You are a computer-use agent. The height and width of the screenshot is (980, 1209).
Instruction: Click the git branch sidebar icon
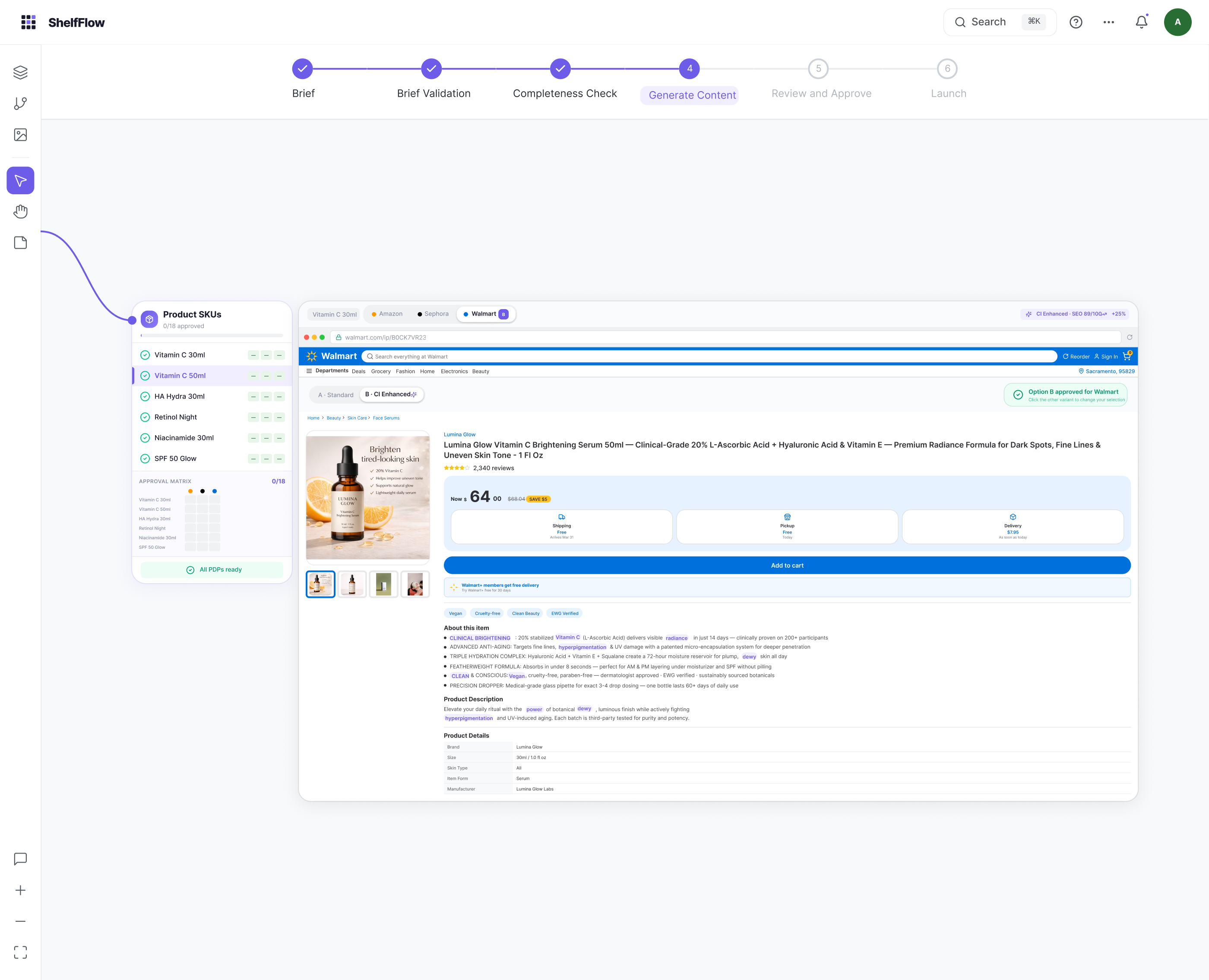[x=20, y=103]
